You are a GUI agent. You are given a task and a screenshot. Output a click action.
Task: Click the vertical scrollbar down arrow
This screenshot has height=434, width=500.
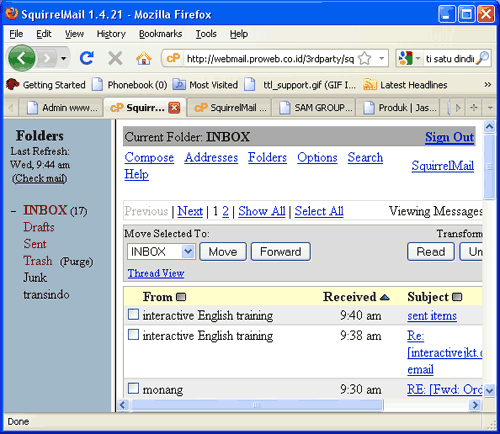(x=489, y=390)
